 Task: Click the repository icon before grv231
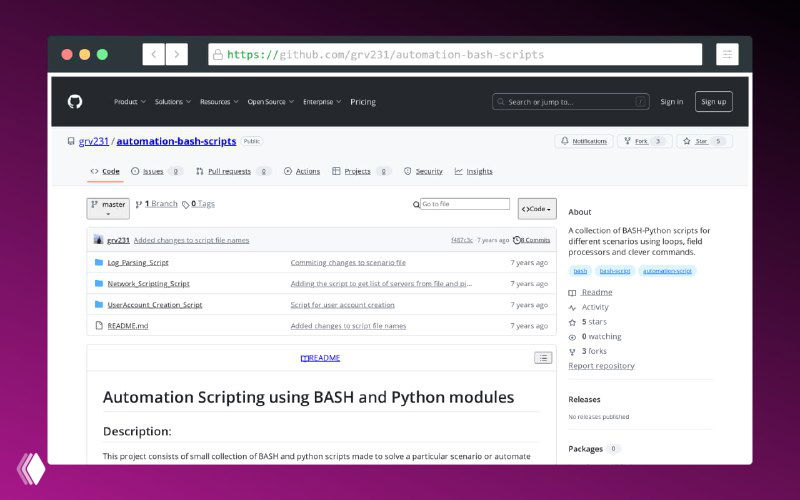71,141
